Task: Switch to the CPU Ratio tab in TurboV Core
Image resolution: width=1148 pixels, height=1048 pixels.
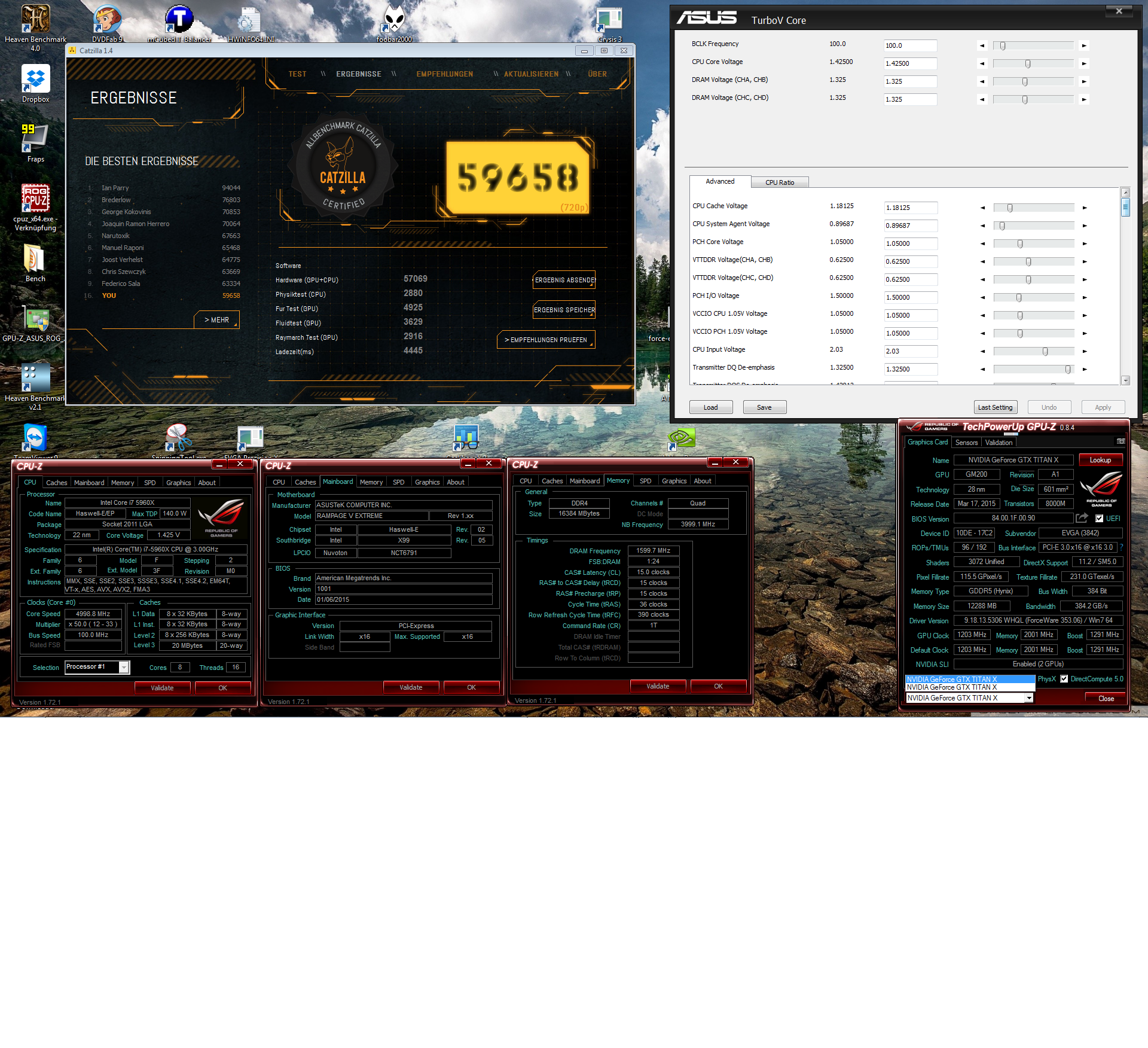Action: click(780, 182)
